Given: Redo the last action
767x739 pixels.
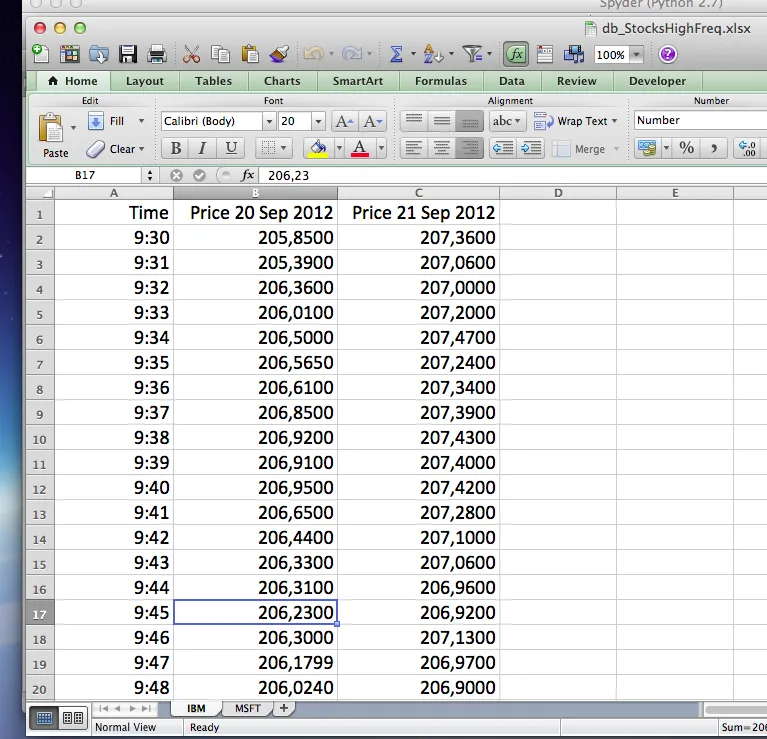Looking at the screenshot, I should (x=352, y=53).
